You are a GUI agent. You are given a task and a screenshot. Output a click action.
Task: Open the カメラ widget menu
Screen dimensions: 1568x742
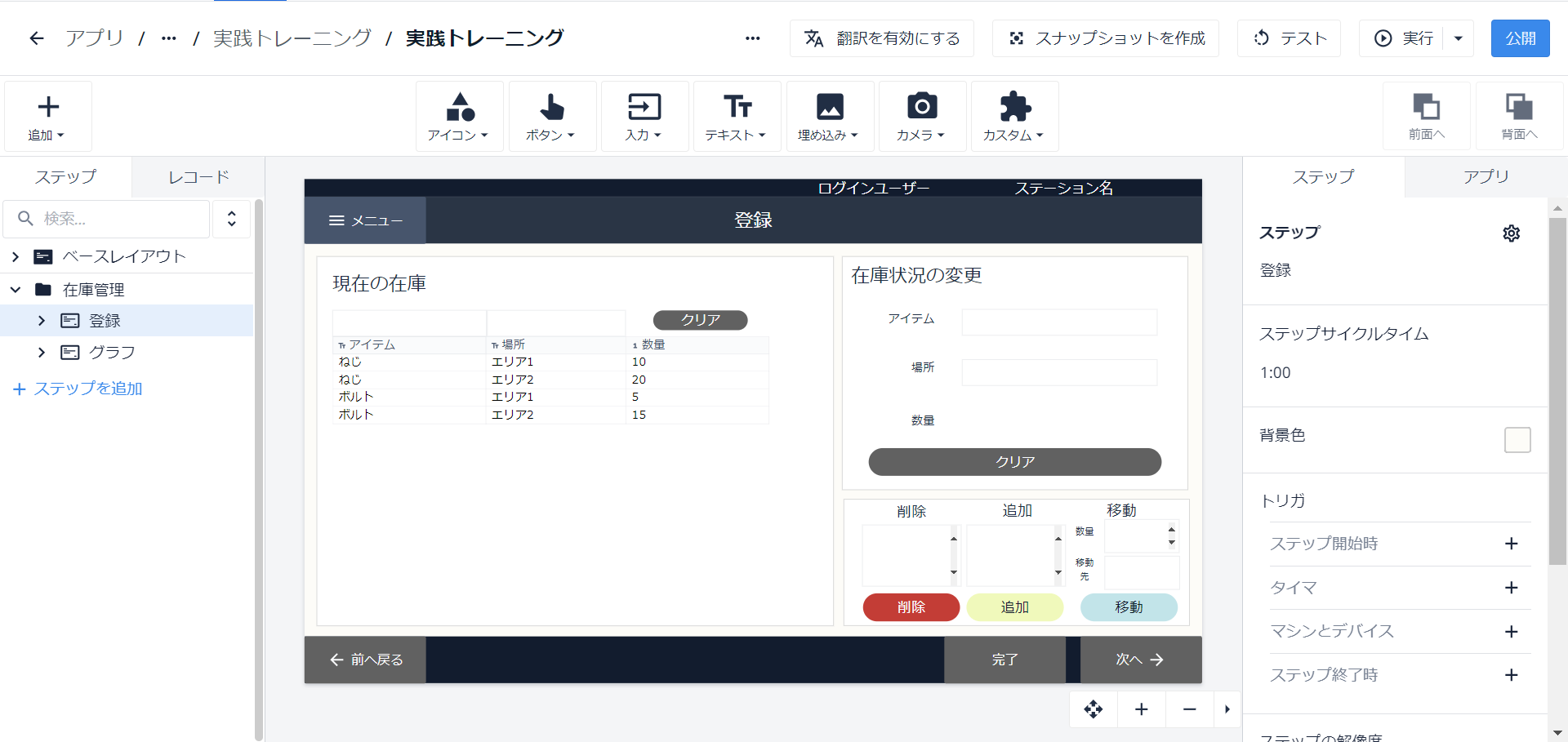[x=922, y=117]
